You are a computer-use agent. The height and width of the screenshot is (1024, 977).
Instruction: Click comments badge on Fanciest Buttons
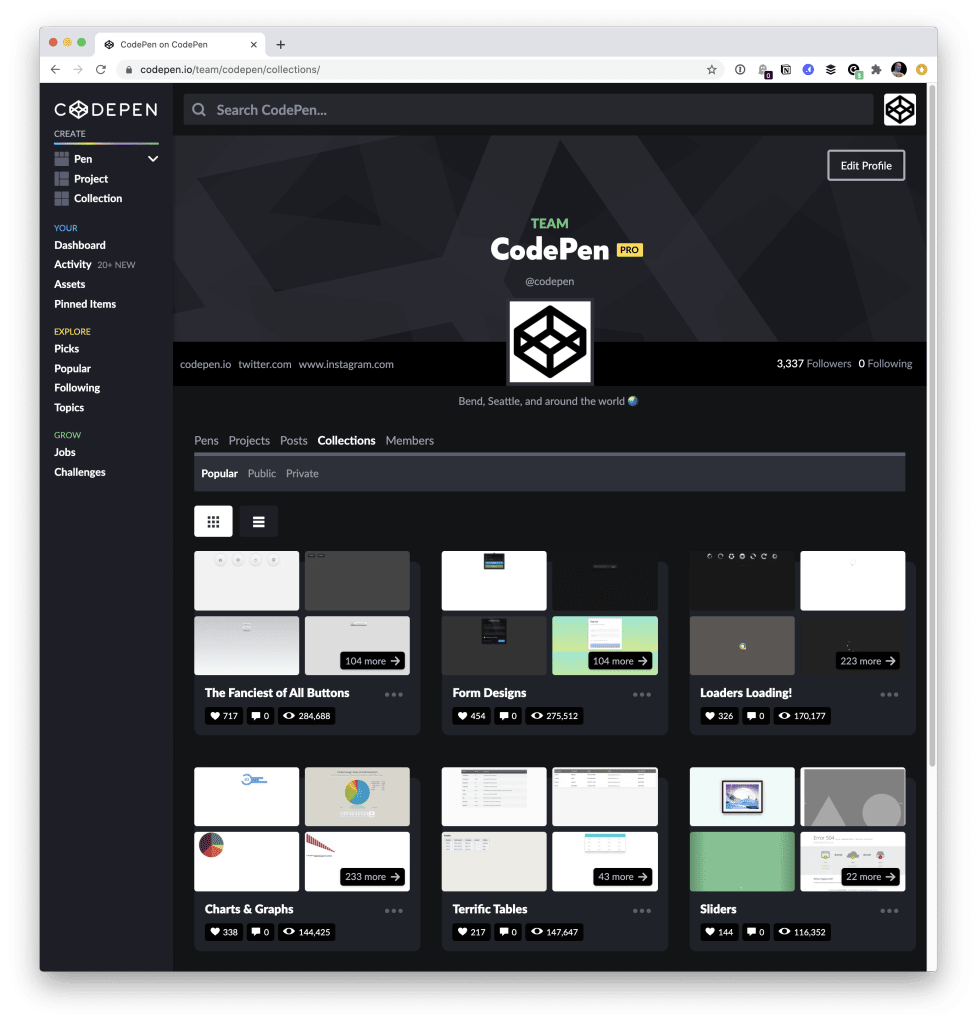click(x=261, y=716)
